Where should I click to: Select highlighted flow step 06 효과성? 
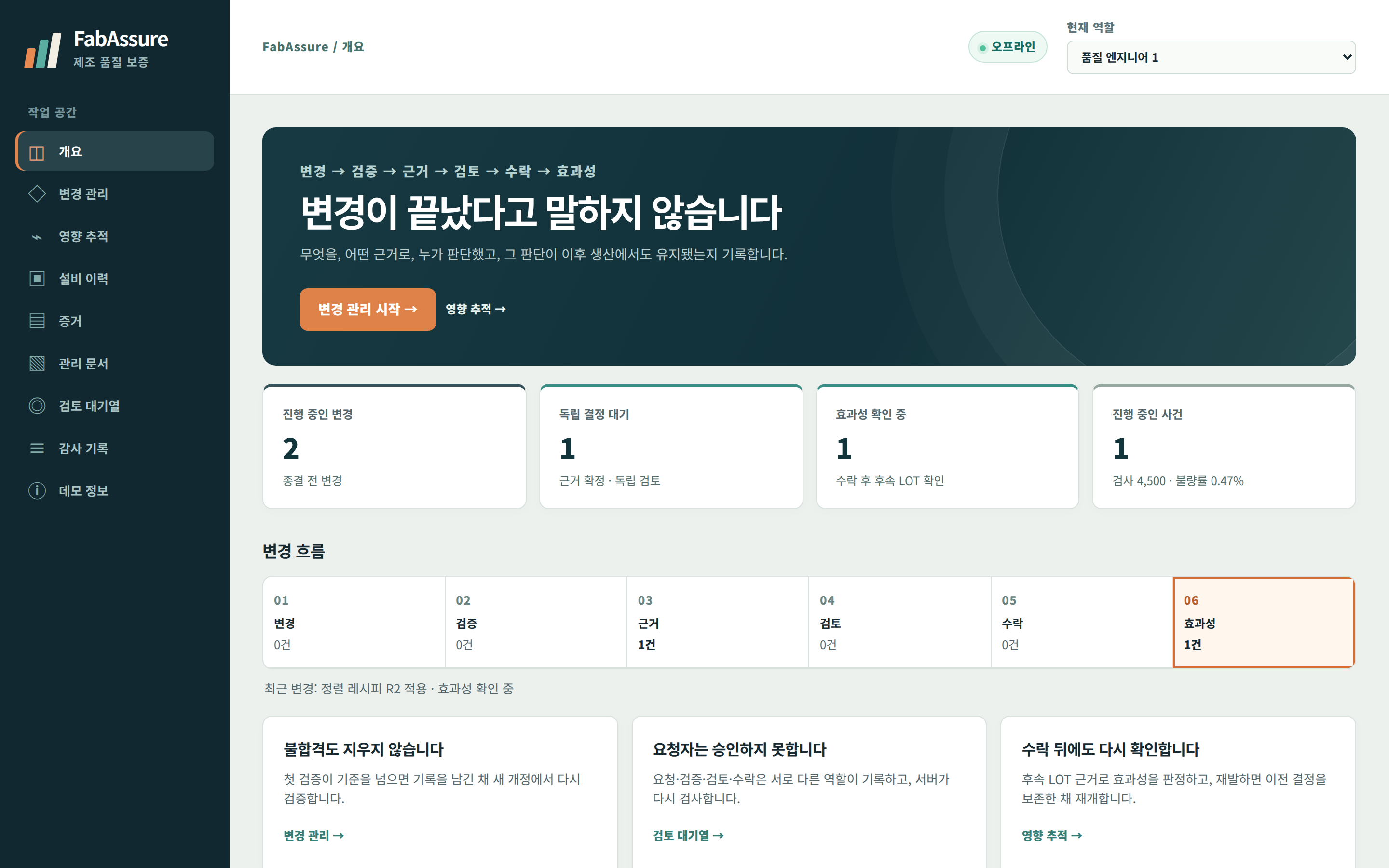click(1264, 622)
